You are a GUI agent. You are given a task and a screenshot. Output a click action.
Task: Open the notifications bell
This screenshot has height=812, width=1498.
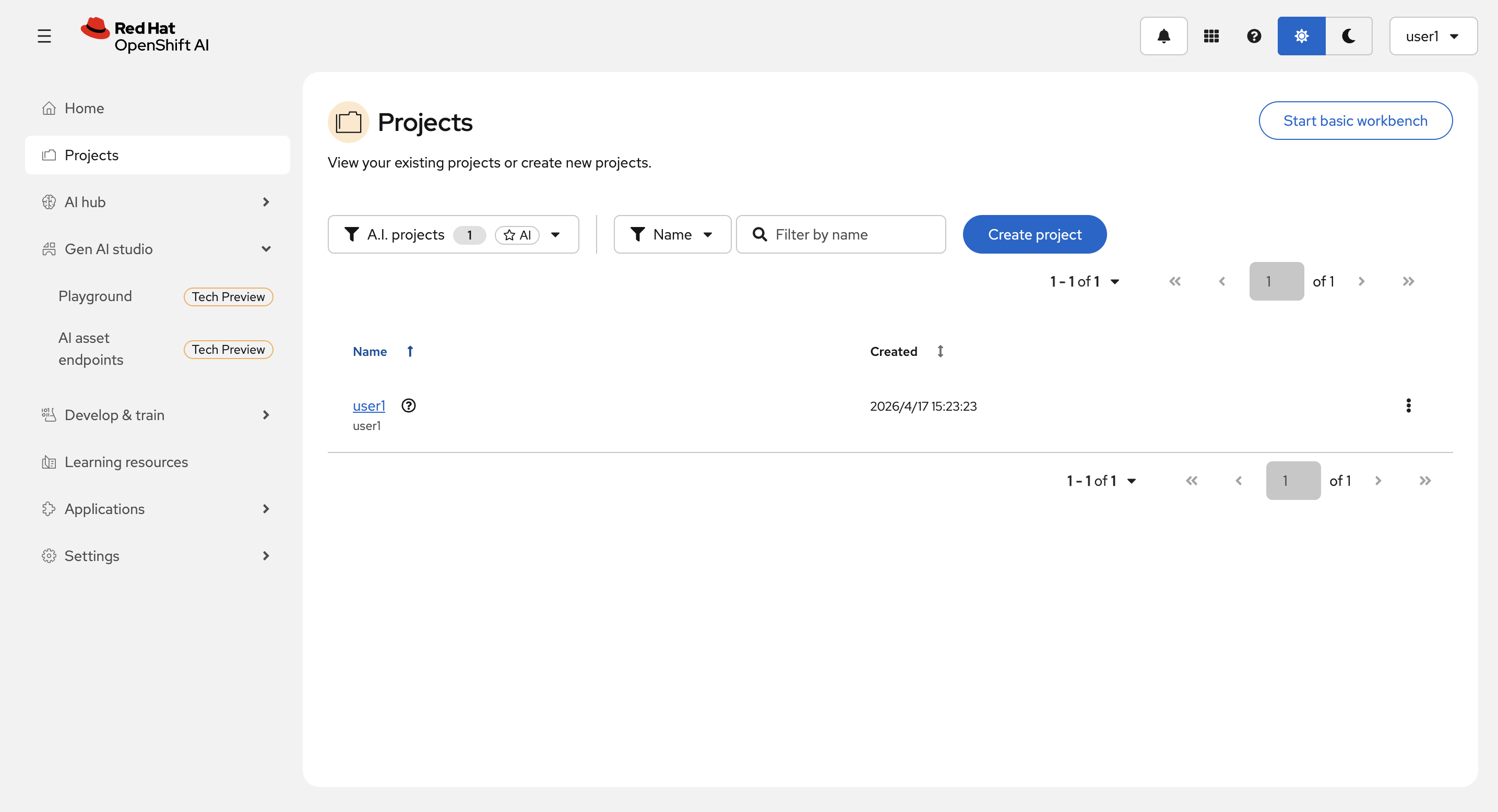(1163, 36)
